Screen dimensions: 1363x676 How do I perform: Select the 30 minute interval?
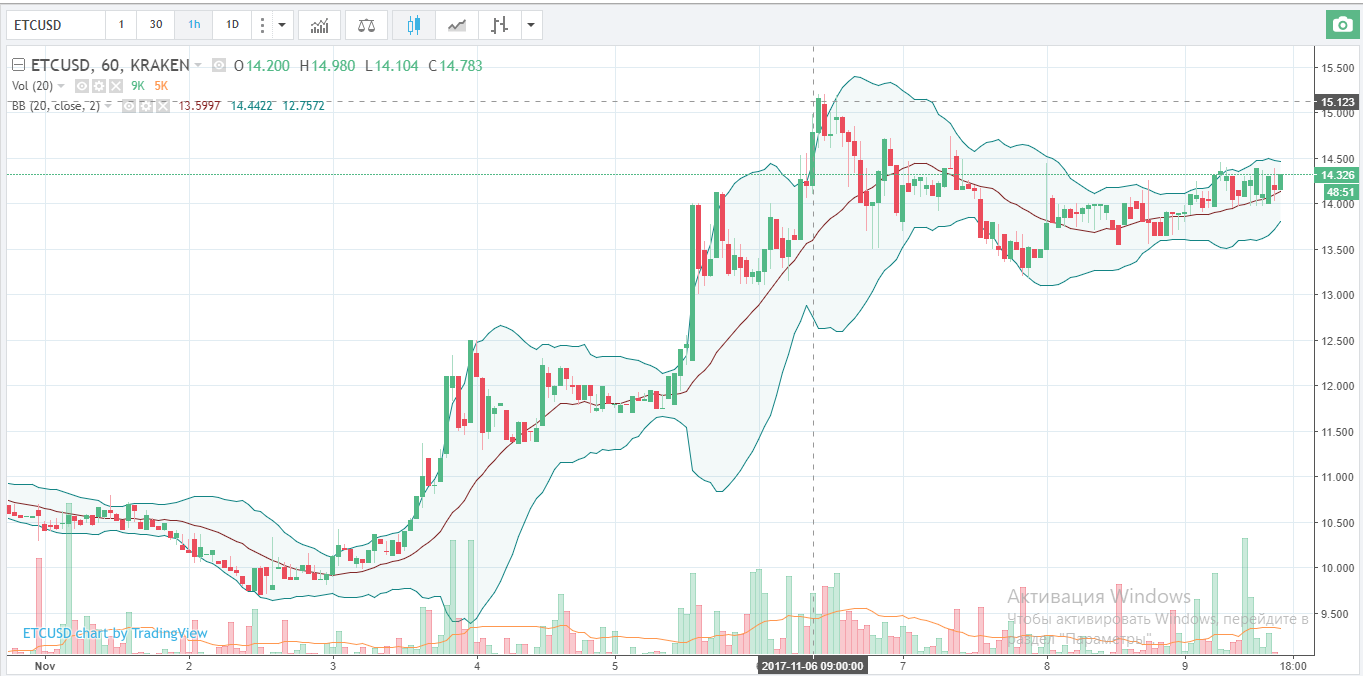155,24
